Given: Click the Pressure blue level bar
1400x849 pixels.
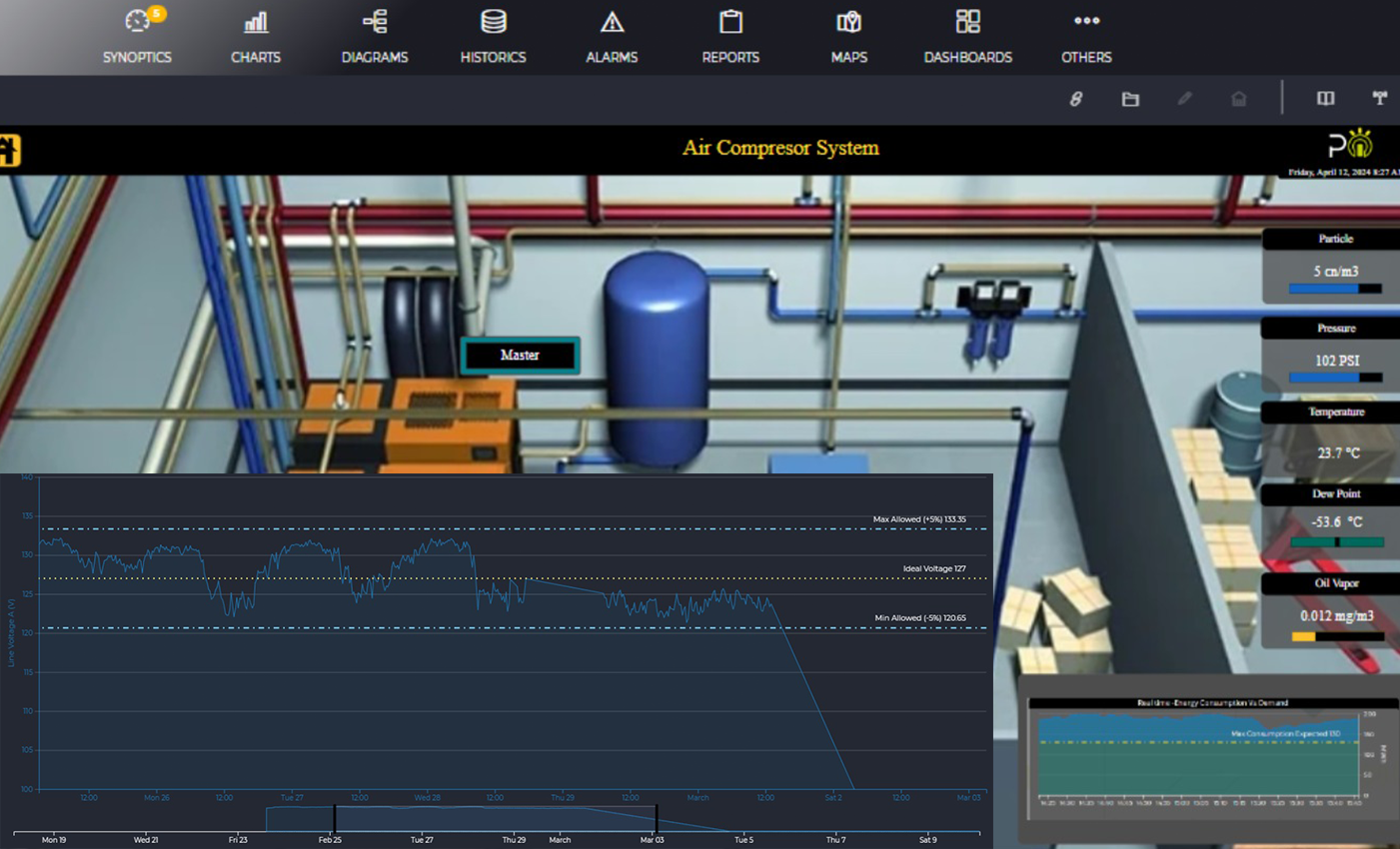Looking at the screenshot, I should [1335, 378].
